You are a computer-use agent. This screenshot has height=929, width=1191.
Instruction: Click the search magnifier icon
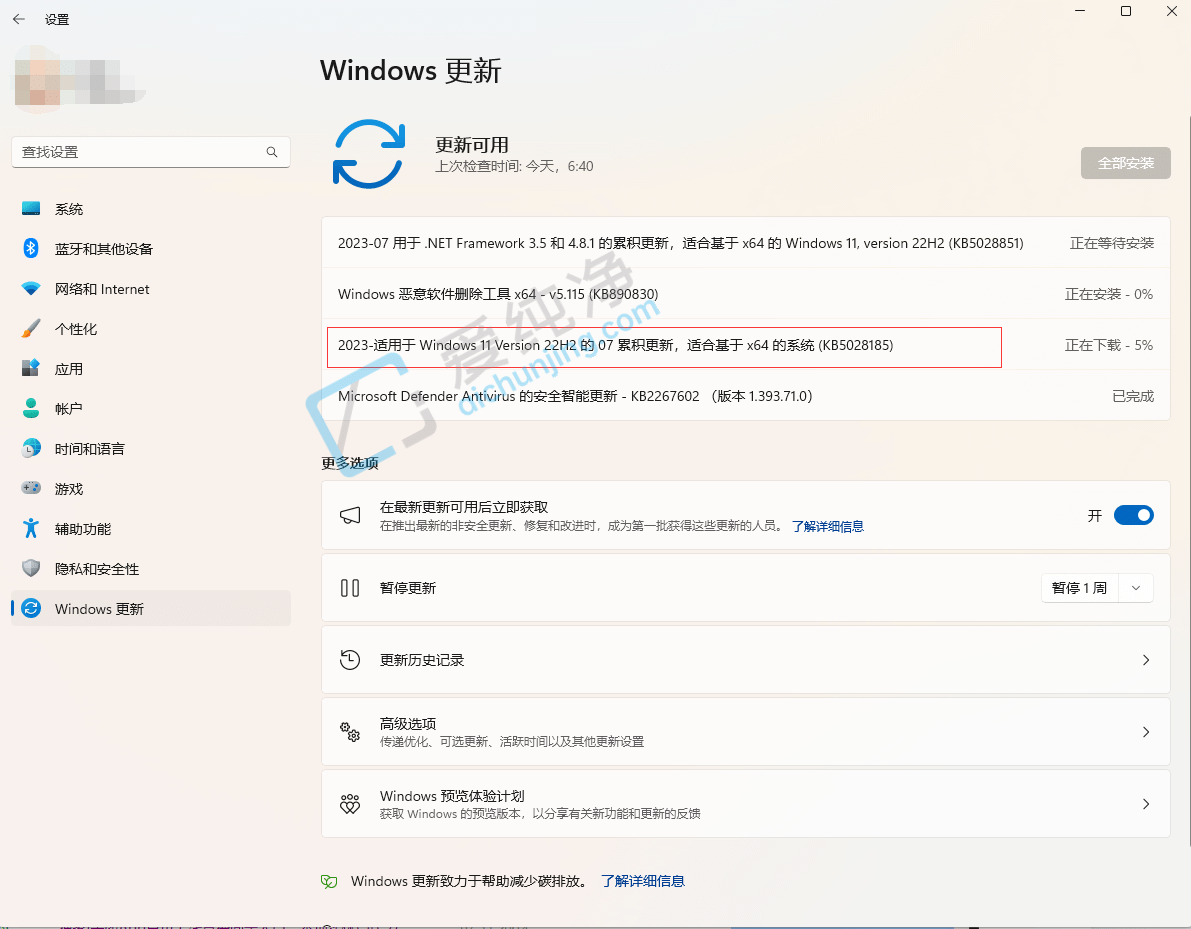coord(271,151)
